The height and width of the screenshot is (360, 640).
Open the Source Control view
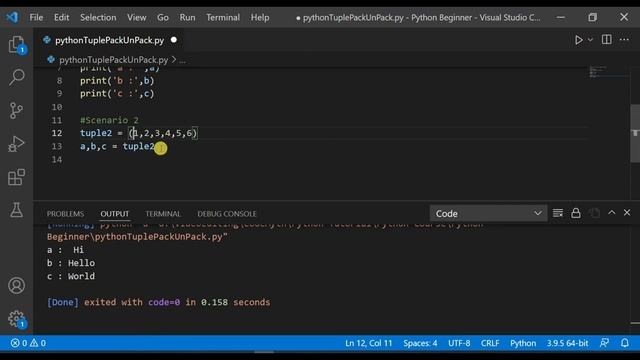(x=16, y=111)
